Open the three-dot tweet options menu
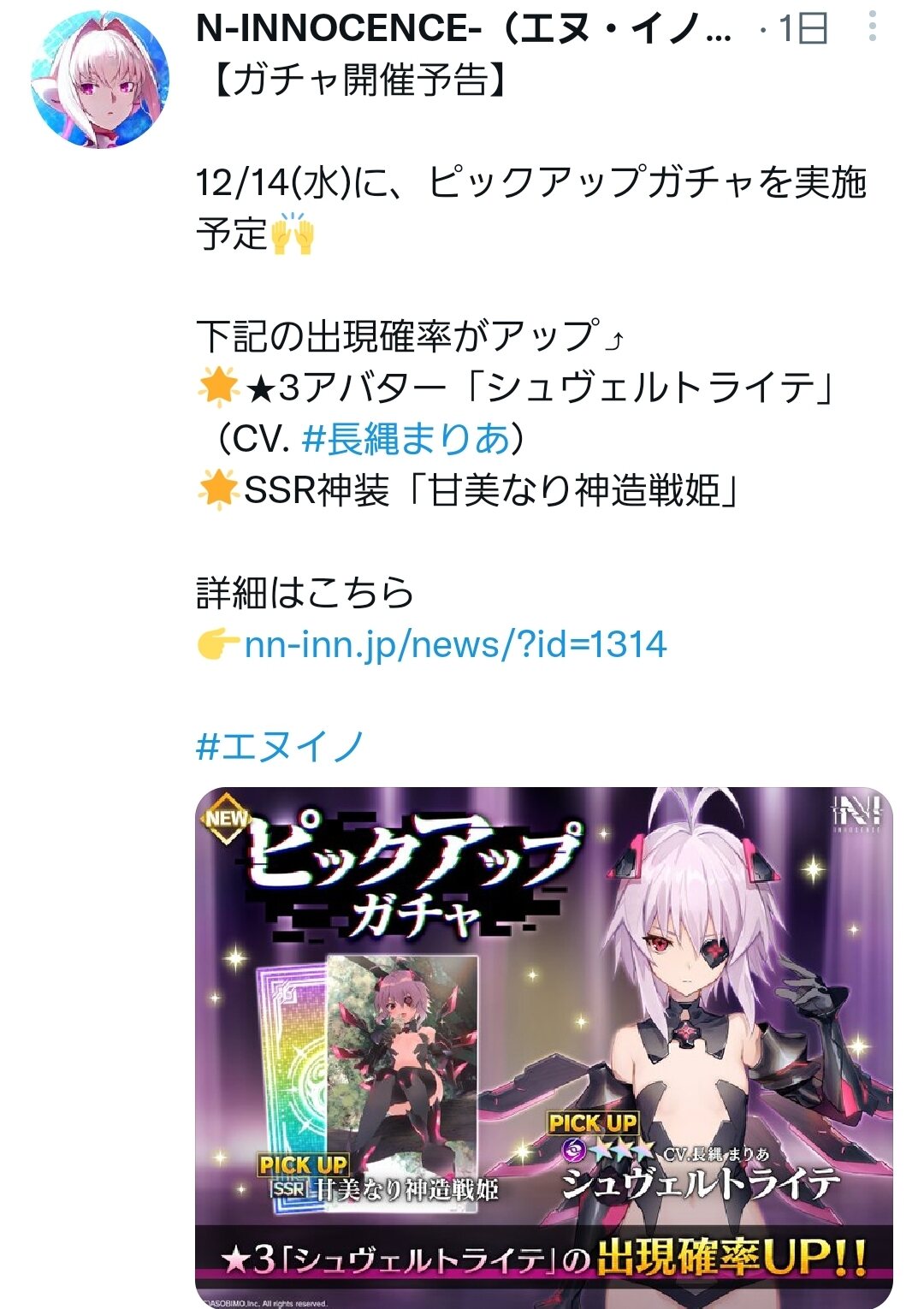Viewport: 924px width, 1309px height. tap(872, 27)
